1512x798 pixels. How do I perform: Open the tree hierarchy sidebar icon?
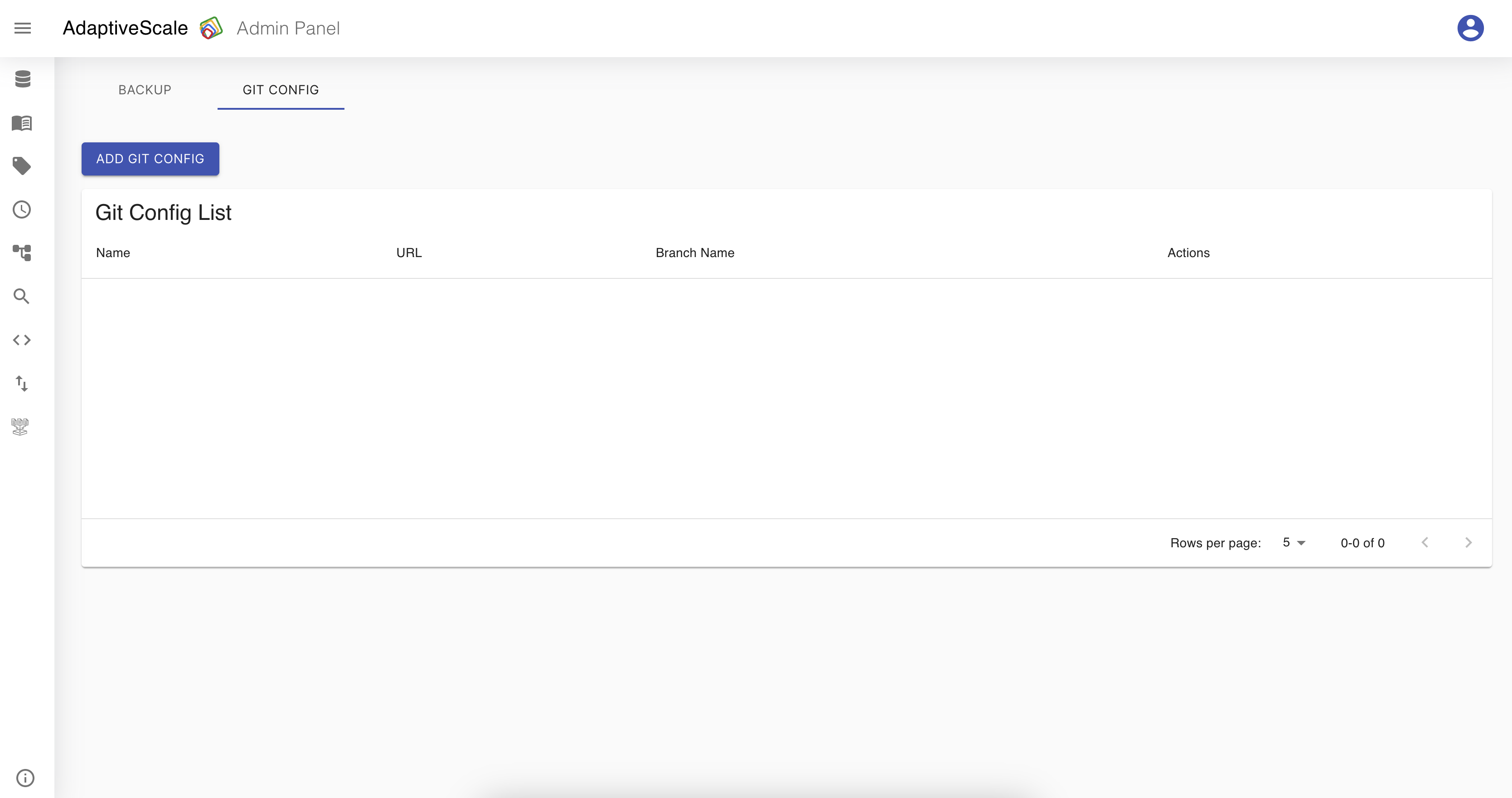click(22, 253)
